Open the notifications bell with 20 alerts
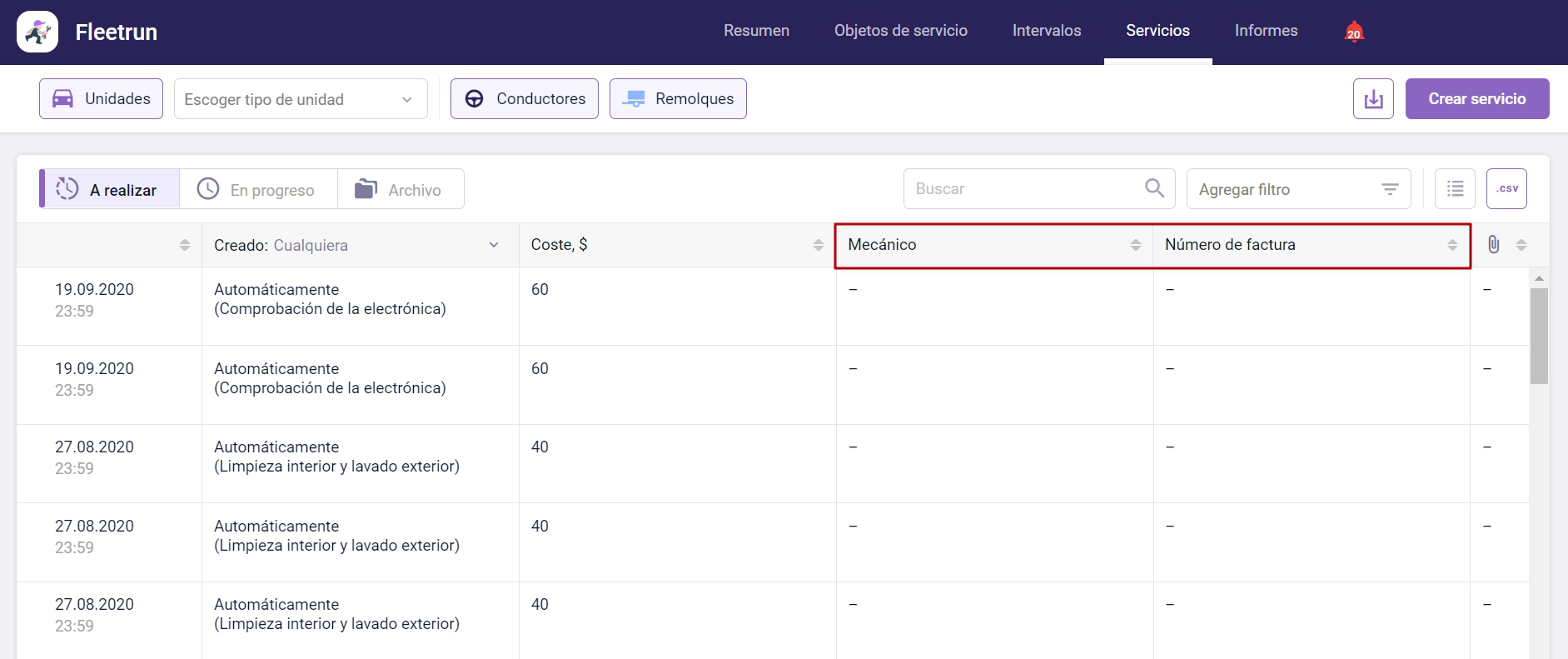 [x=1354, y=32]
